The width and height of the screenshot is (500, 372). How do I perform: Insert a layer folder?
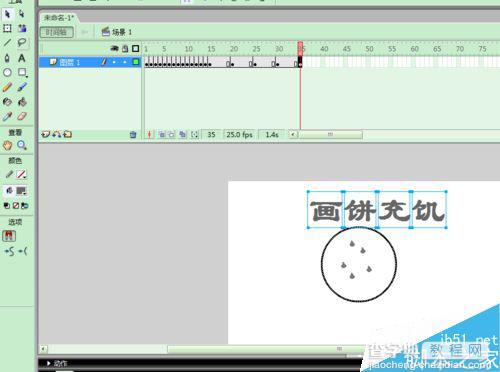tap(67, 134)
